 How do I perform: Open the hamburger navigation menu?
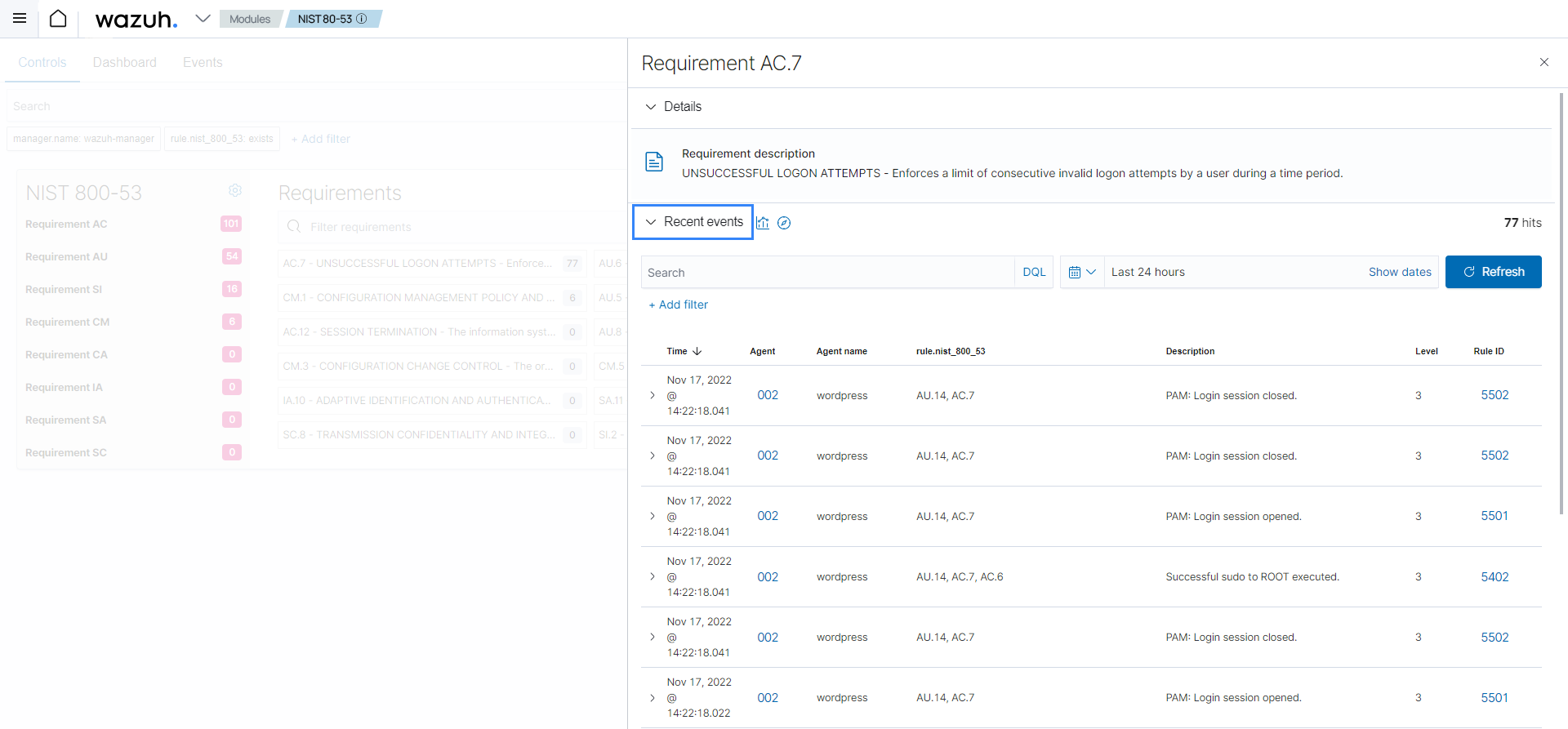(20, 18)
